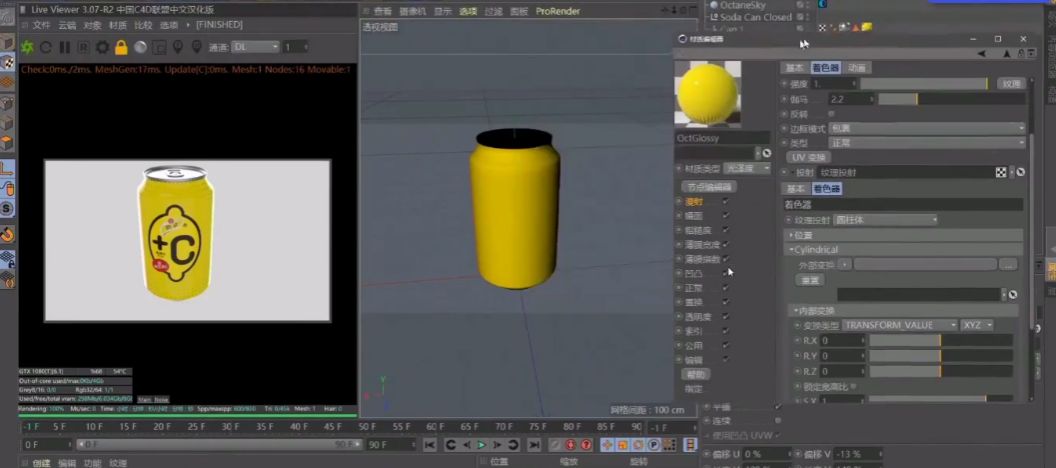Click the 节点编辑器 node editor button
This screenshot has width=1056, height=468.
(x=708, y=186)
